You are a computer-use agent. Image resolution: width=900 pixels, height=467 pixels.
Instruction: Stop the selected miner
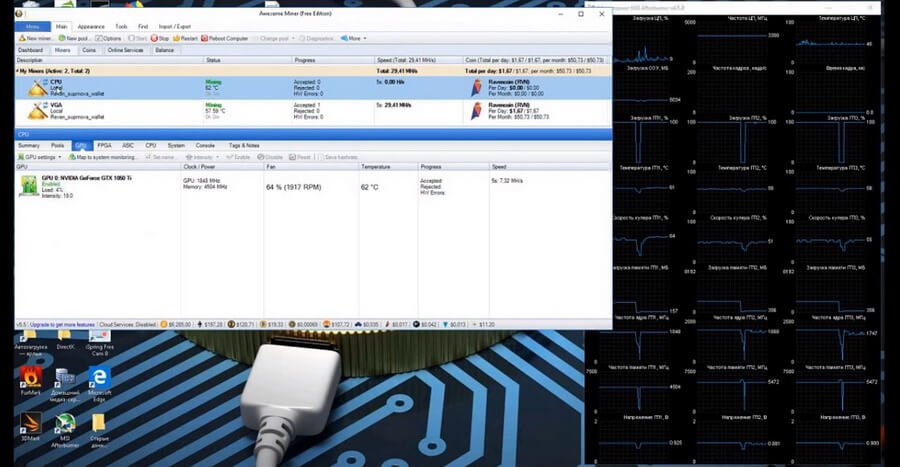[x=160, y=38]
